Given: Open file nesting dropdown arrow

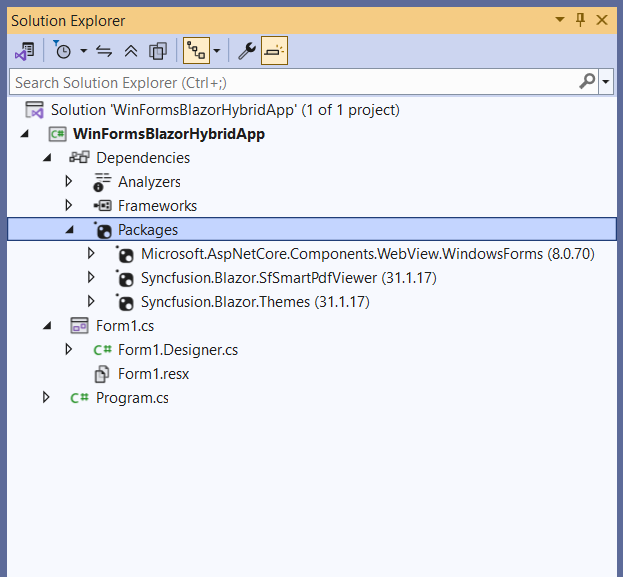Looking at the screenshot, I should [217, 51].
